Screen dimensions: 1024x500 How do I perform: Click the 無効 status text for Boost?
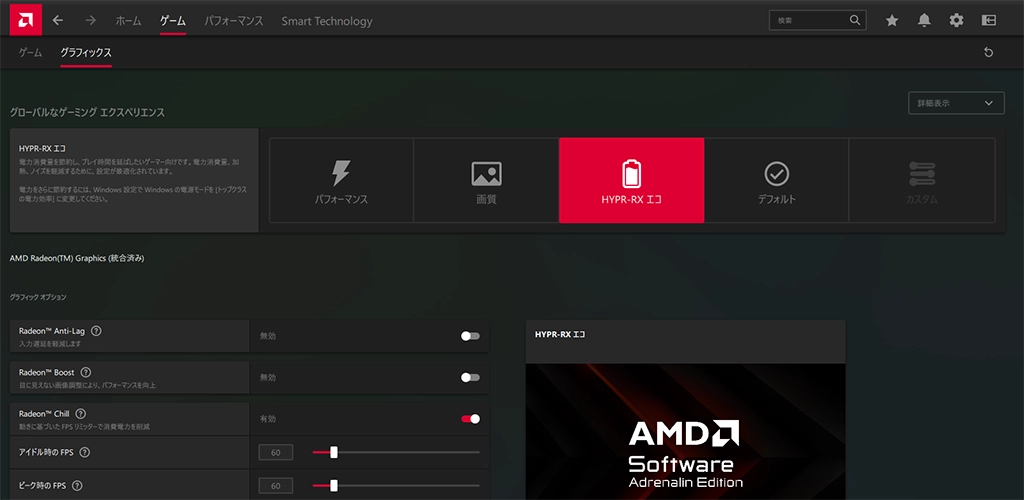click(x=268, y=377)
